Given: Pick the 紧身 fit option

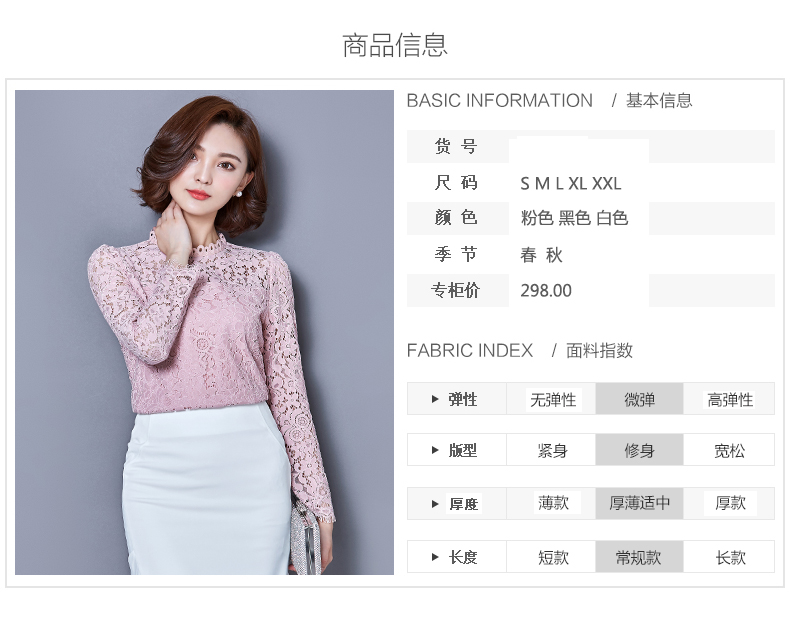Looking at the screenshot, I should click(553, 450).
